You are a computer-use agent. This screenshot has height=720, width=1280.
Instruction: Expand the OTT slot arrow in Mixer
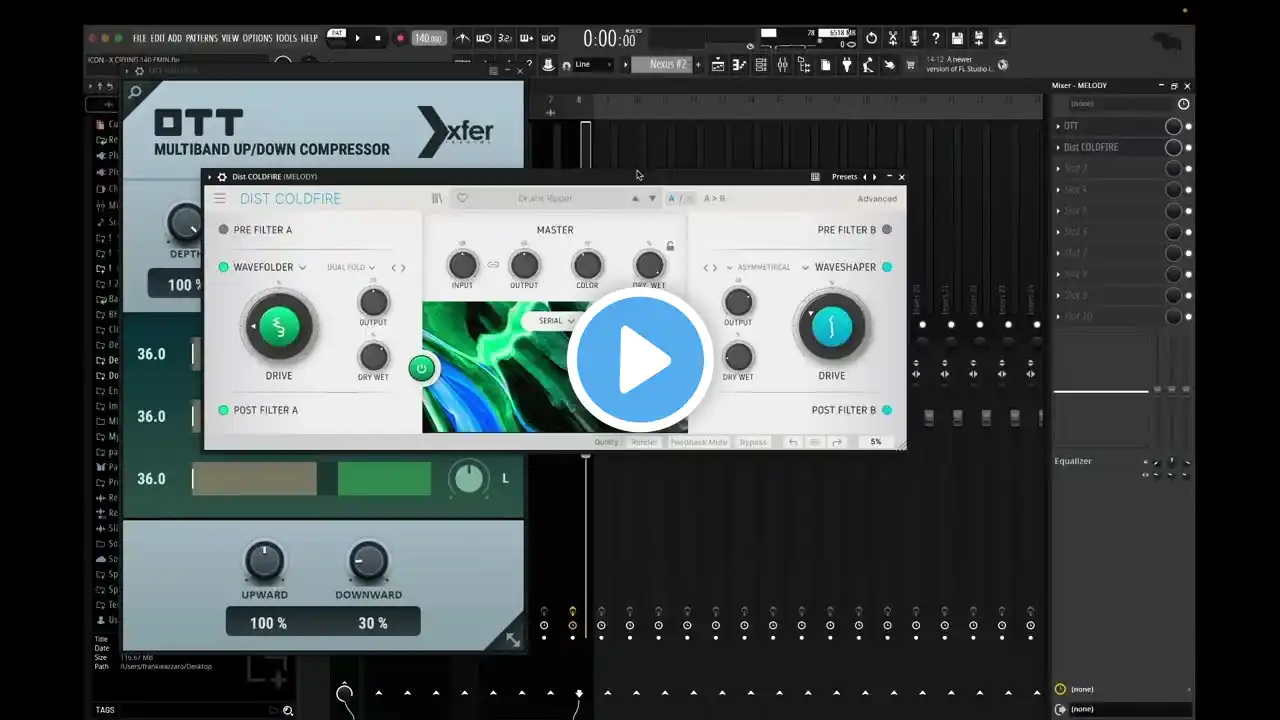pyautogui.click(x=1059, y=127)
